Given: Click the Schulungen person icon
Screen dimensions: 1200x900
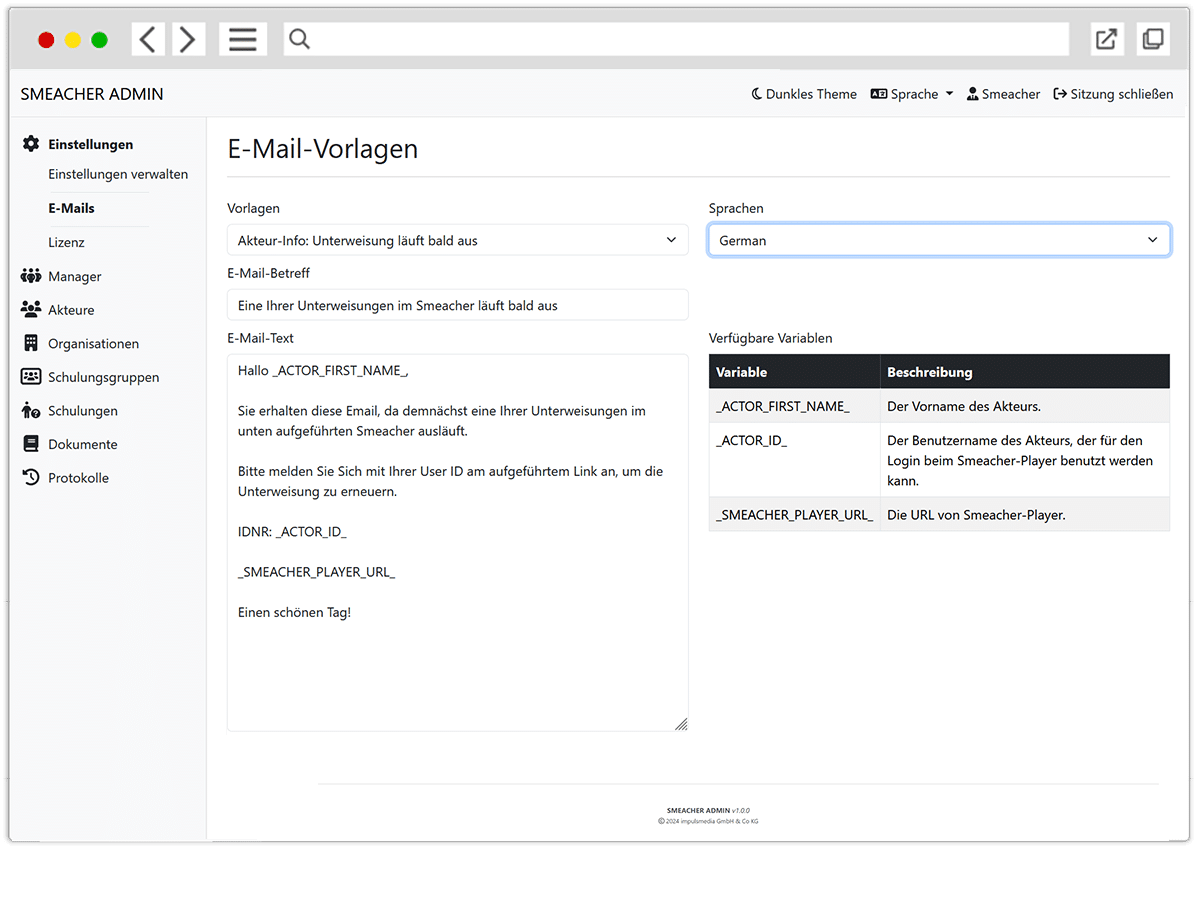Looking at the screenshot, I should pos(31,411).
